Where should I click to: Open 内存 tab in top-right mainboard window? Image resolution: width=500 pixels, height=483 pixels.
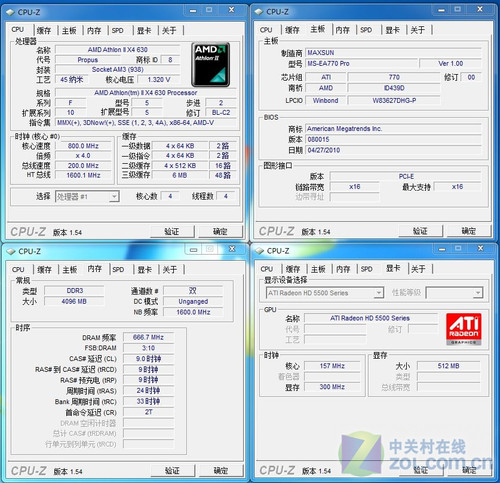(343, 30)
